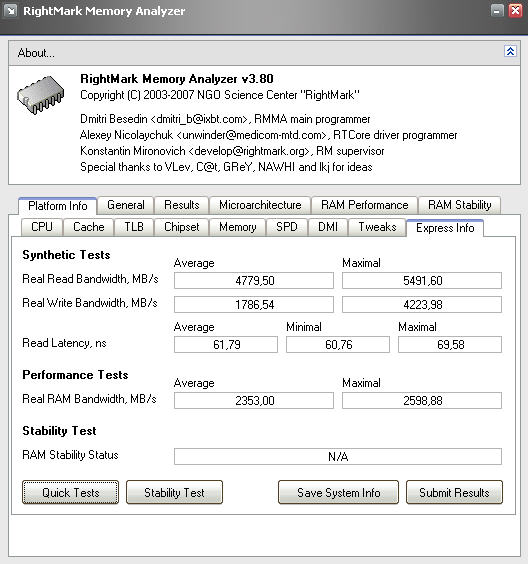Click RAM Stability Status field N/A

click(338, 456)
